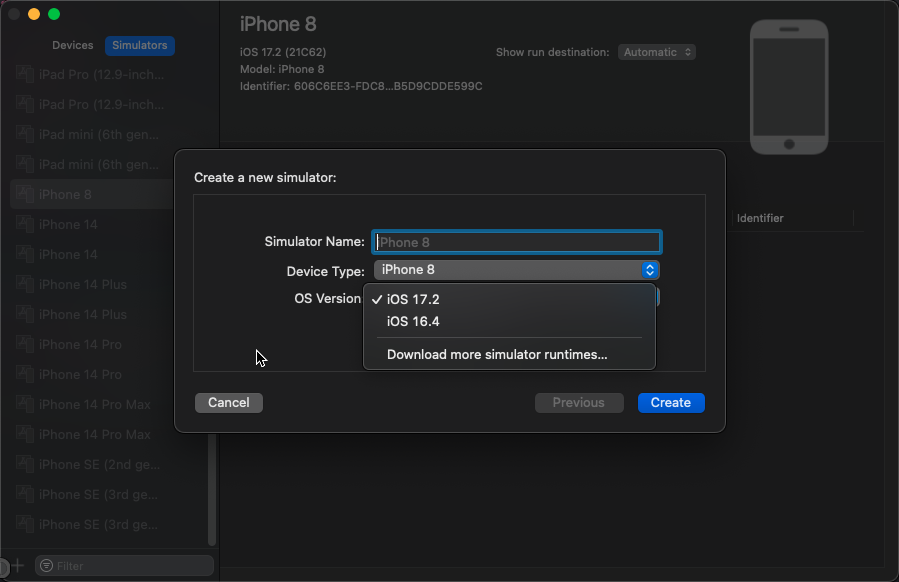899x582 pixels.
Task: Open the Show run destination Automatic popup
Action: click(656, 52)
